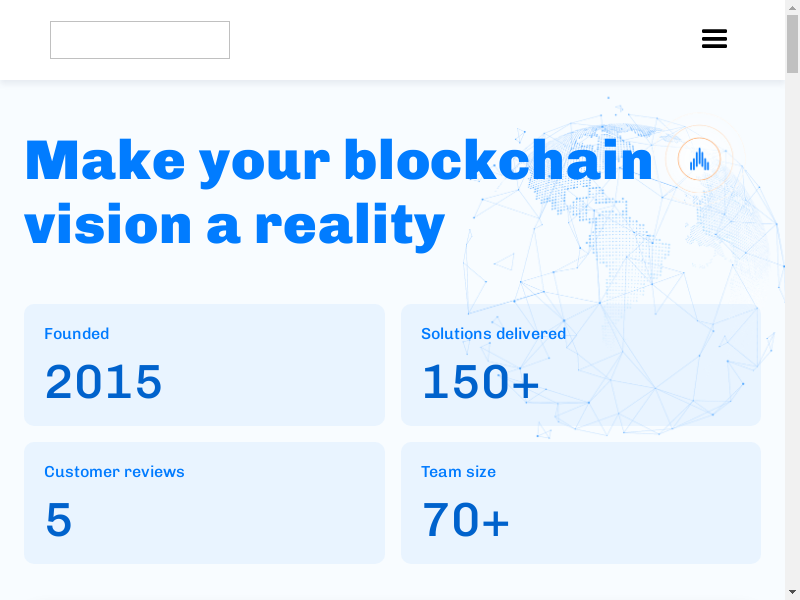Click the empty logo box in the header
This screenshot has height=600, width=800.
140,40
